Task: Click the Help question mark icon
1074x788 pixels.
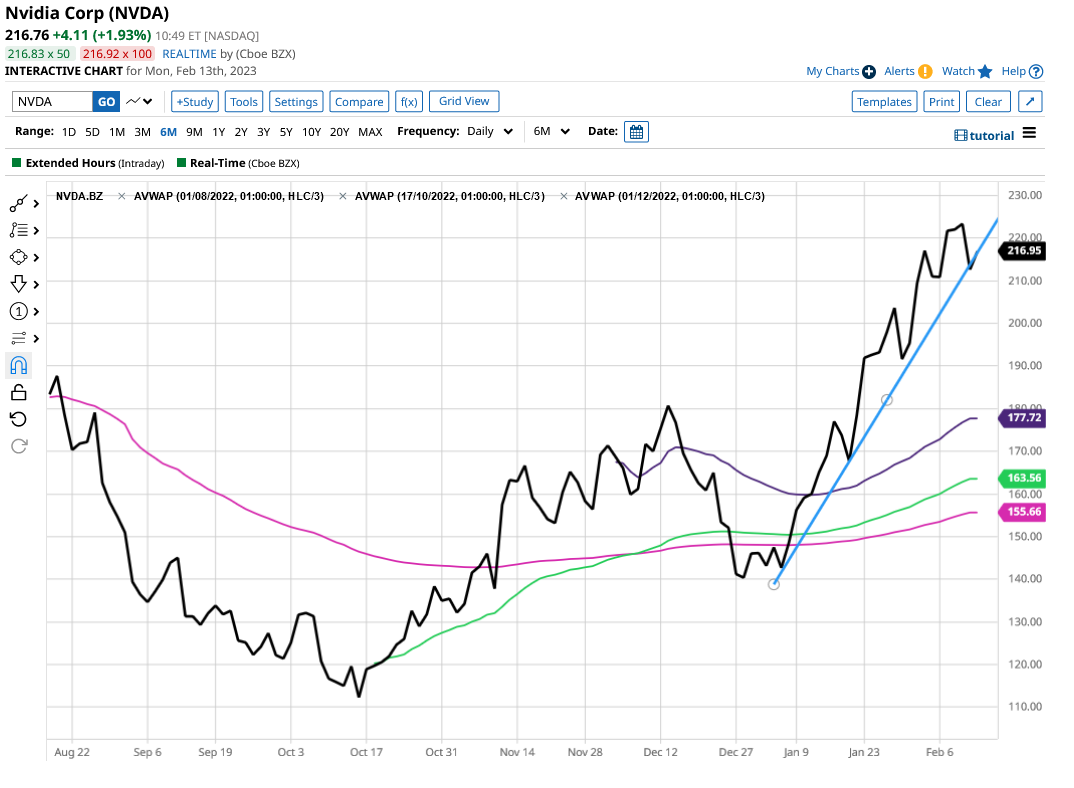Action: point(1036,71)
